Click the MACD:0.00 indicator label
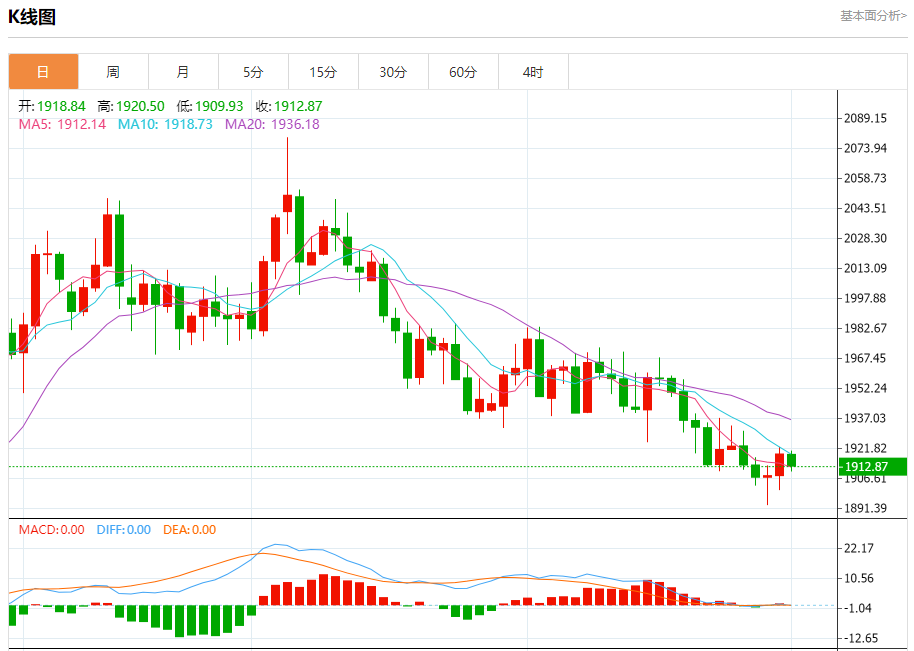 tap(51, 530)
